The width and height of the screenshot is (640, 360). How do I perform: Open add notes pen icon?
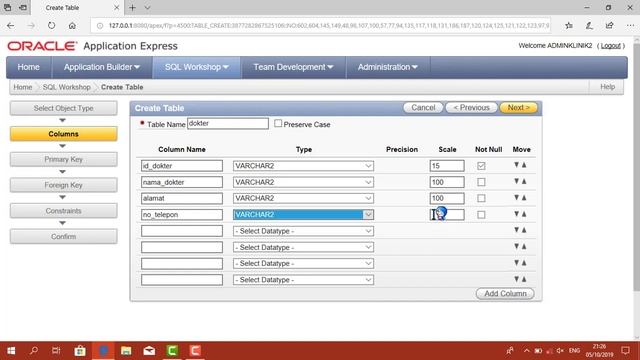point(589,25)
